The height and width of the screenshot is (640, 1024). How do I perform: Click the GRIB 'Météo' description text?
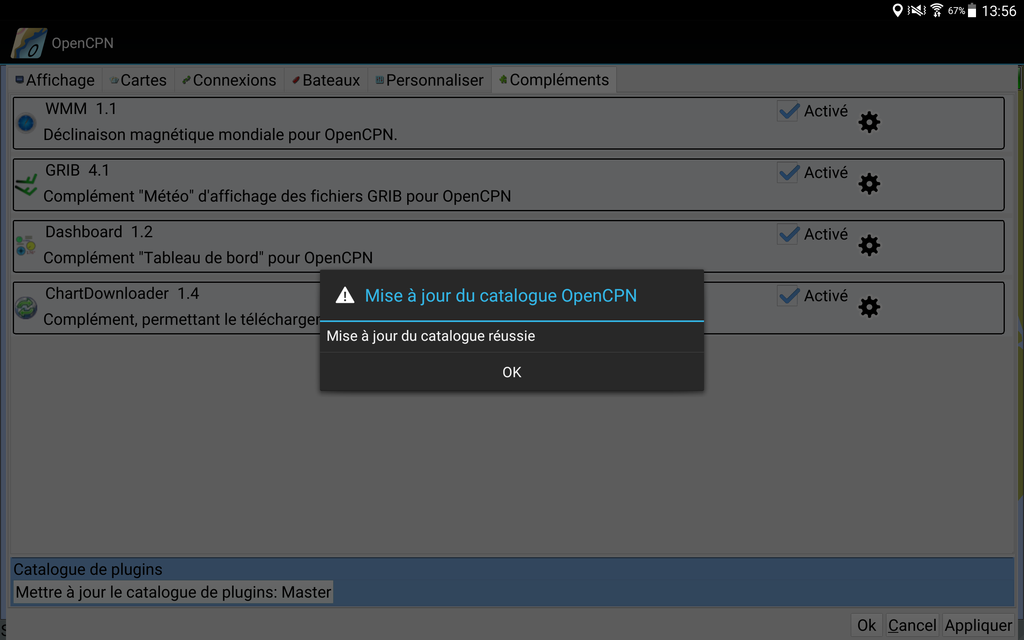tap(277, 196)
